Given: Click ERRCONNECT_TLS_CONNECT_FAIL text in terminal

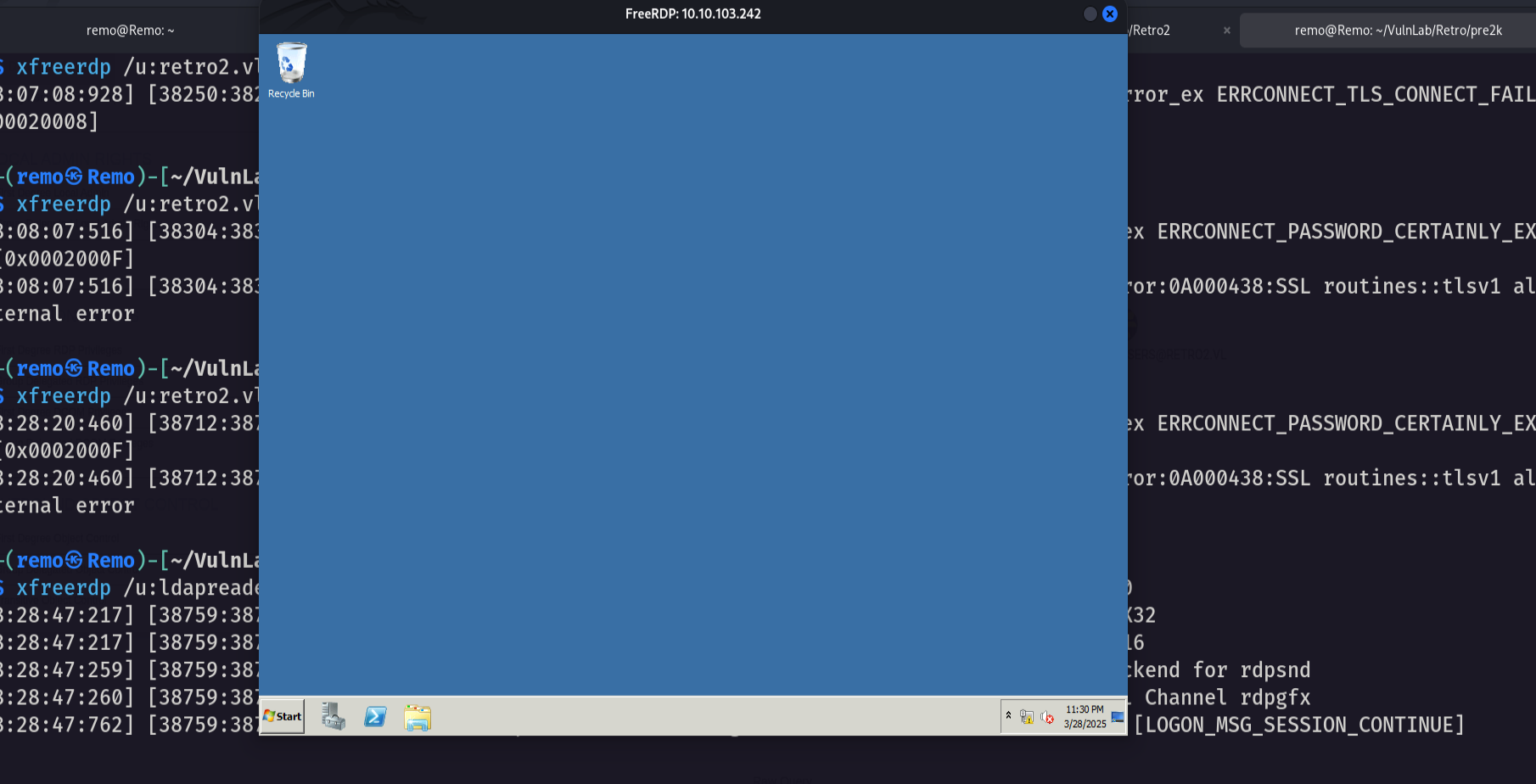Looking at the screenshot, I should (1376, 94).
